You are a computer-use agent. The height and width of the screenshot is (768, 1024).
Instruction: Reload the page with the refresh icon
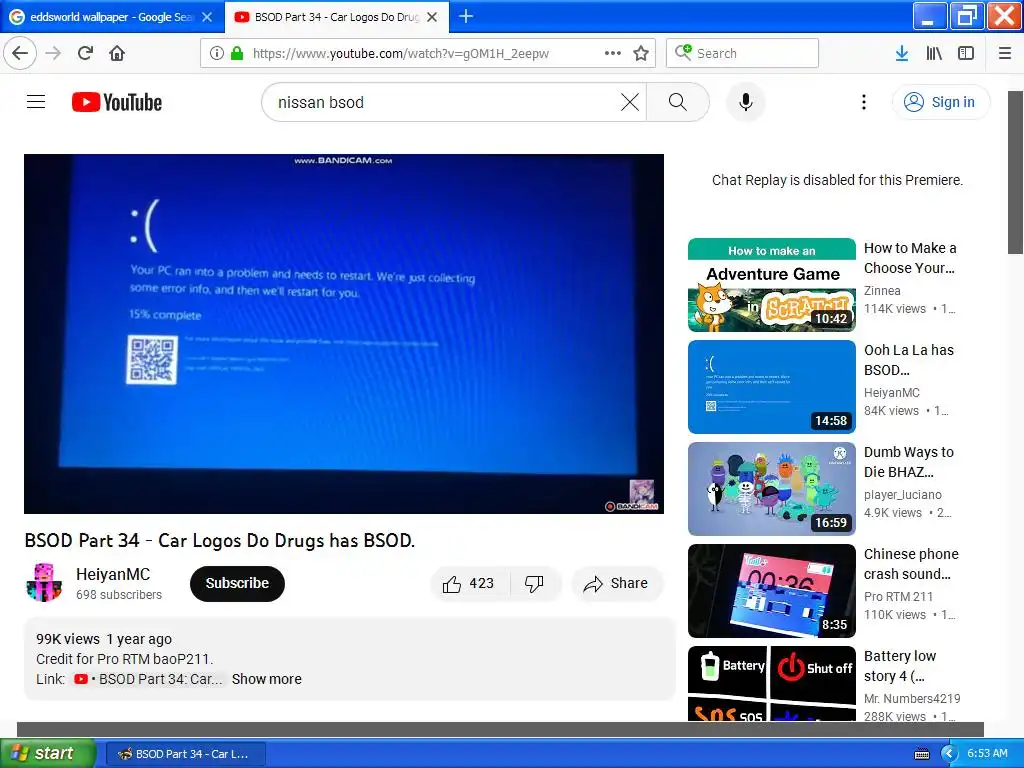click(86, 53)
